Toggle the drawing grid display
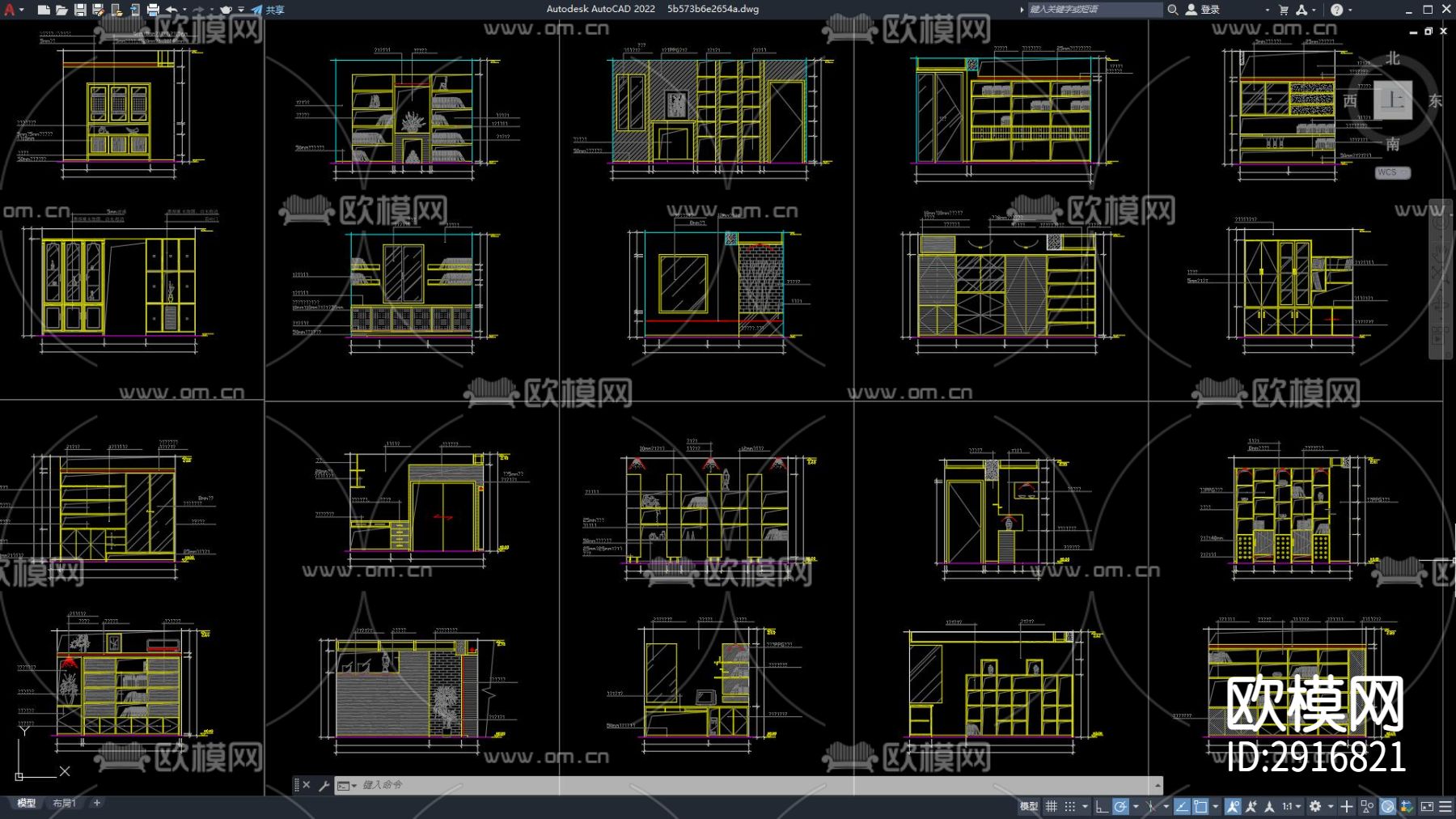The image size is (1456, 819). pos(1052,806)
